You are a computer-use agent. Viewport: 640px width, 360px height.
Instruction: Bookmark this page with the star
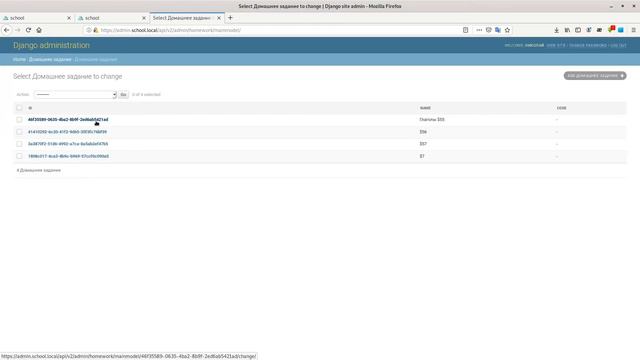point(507,30)
